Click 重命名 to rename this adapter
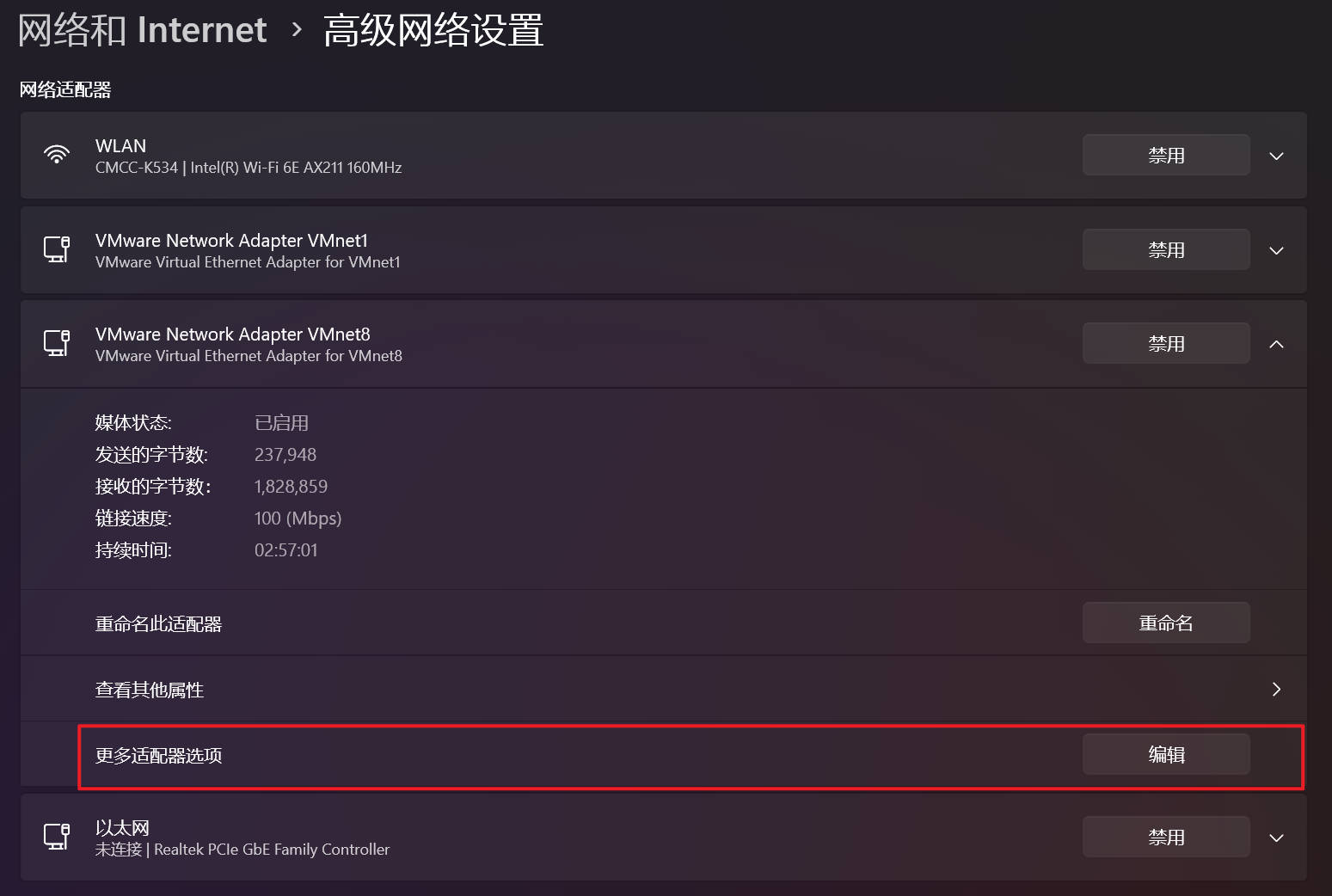The height and width of the screenshot is (896, 1332). tap(1165, 623)
